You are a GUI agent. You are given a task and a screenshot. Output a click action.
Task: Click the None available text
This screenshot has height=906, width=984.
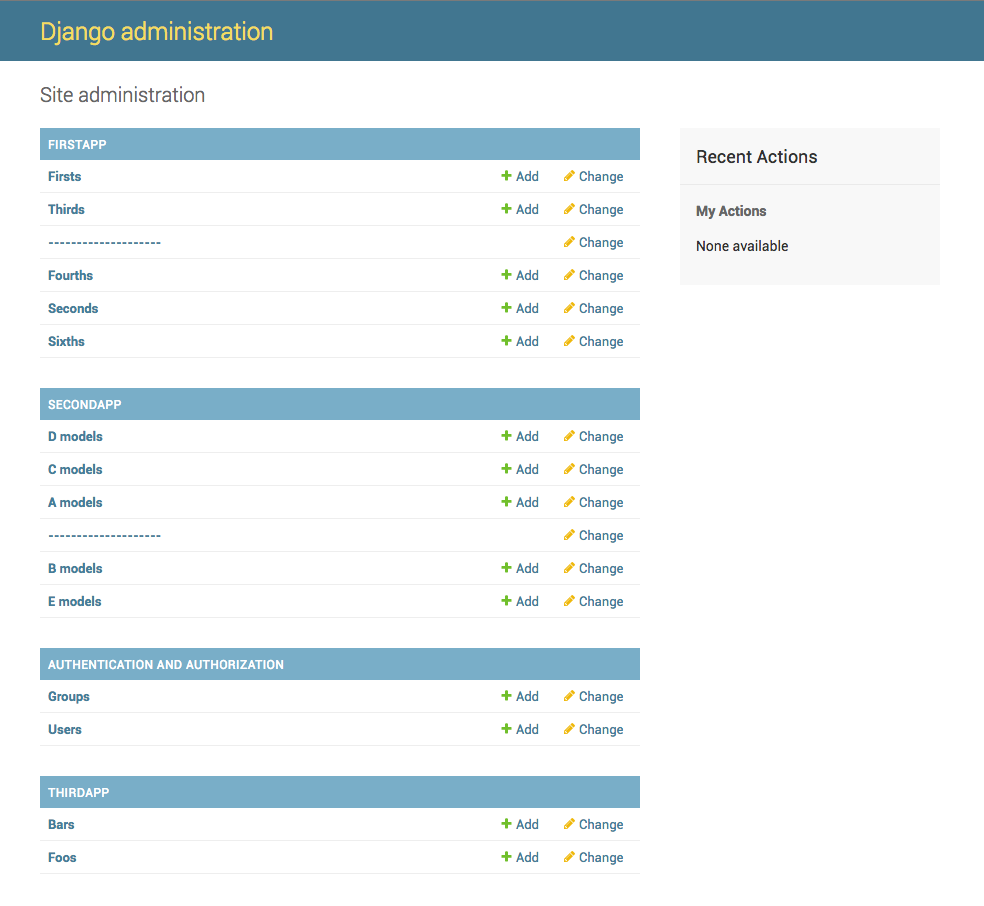(742, 246)
